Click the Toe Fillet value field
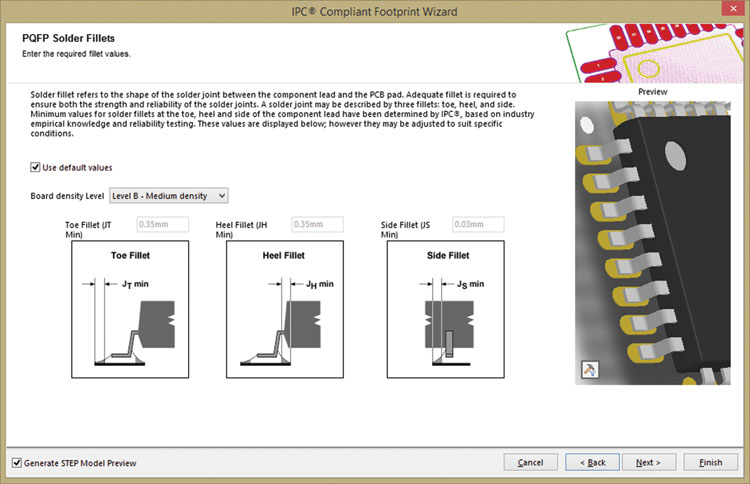Screen dimensions: 750x484 (164, 225)
